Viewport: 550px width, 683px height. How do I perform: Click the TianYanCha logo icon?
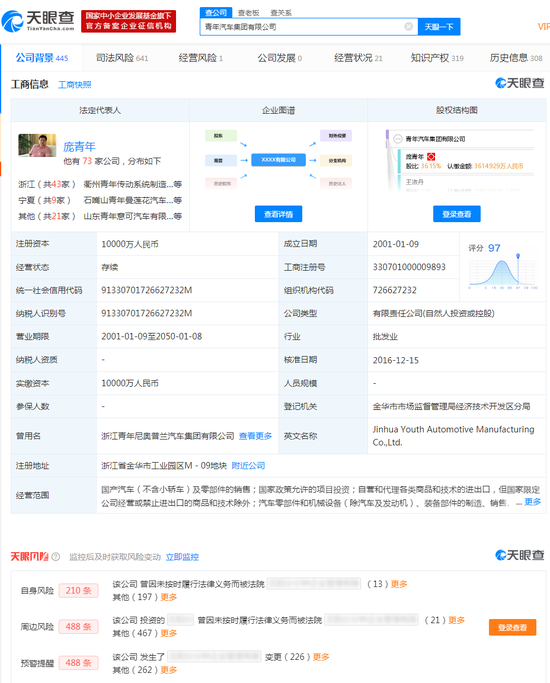coord(12,21)
